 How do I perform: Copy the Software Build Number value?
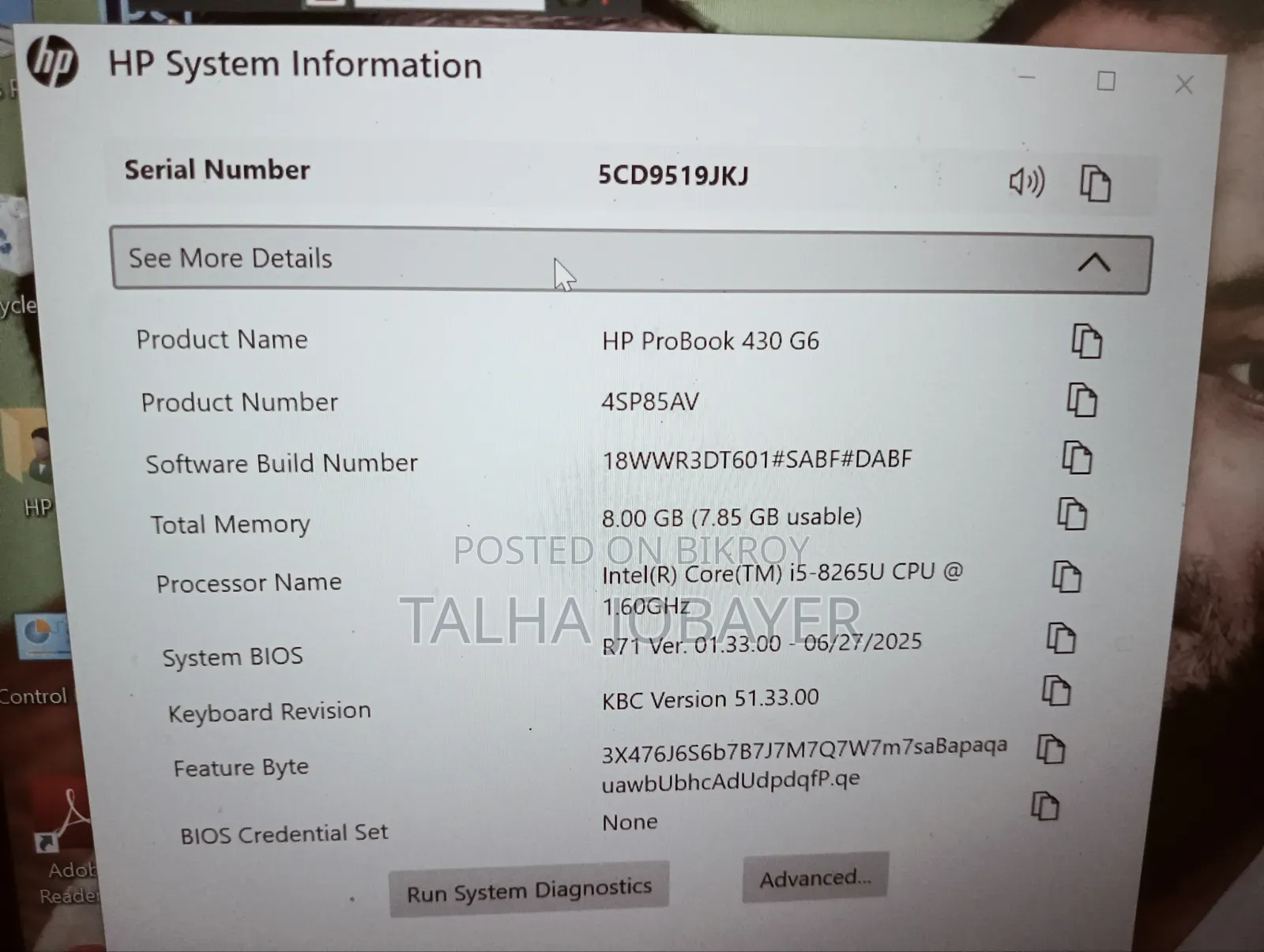pyautogui.click(x=1077, y=457)
